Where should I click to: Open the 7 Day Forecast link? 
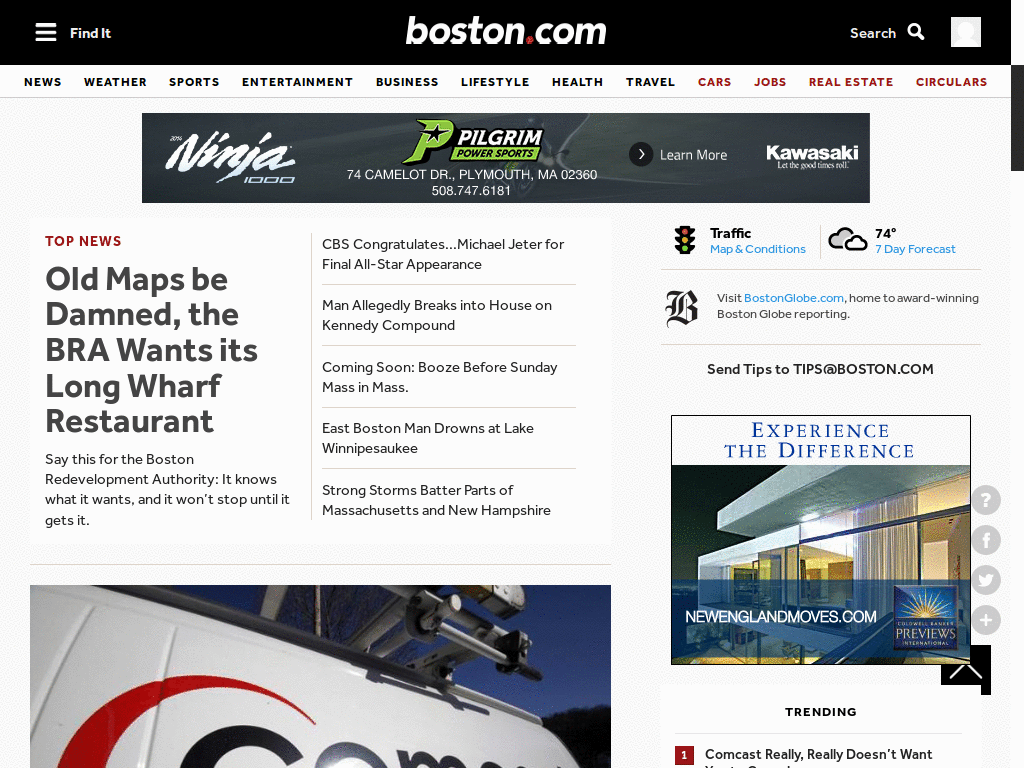point(915,249)
